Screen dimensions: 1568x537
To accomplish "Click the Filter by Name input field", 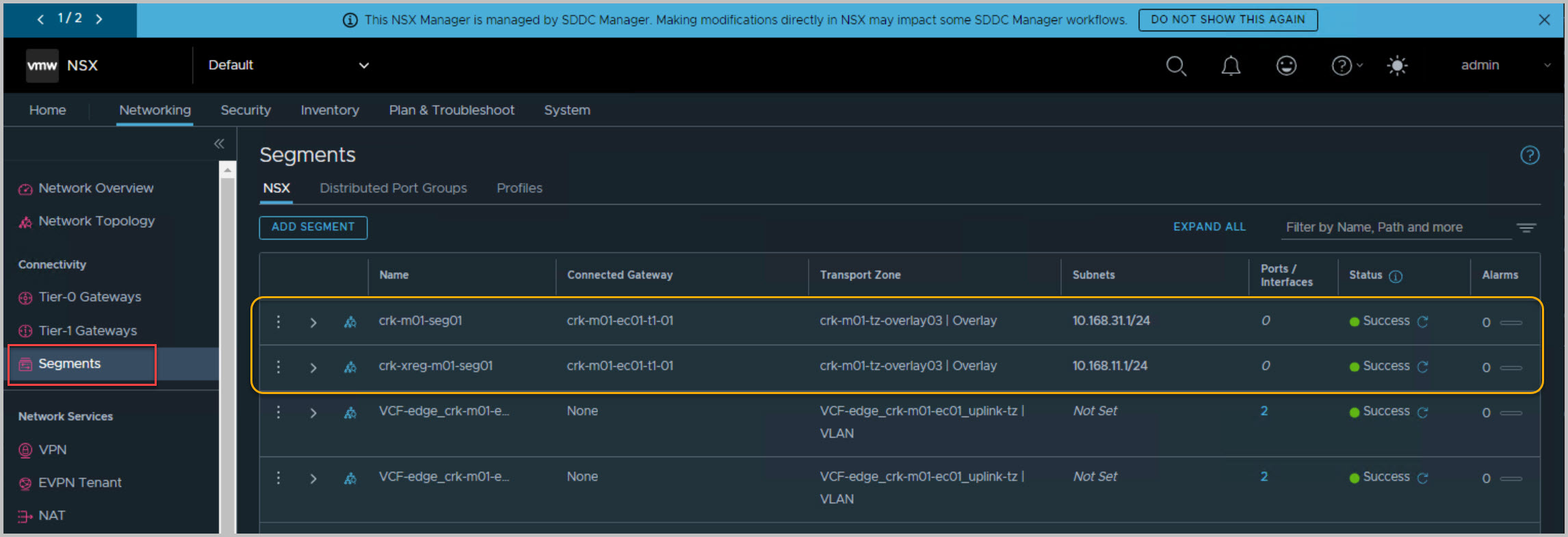I will click(1394, 227).
